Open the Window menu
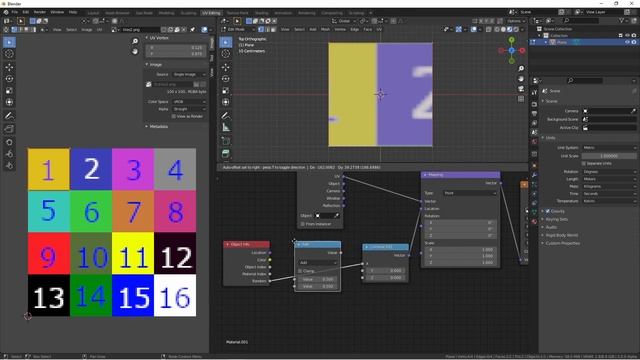The height and width of the screenshot is (360, 640). [57, 12]
